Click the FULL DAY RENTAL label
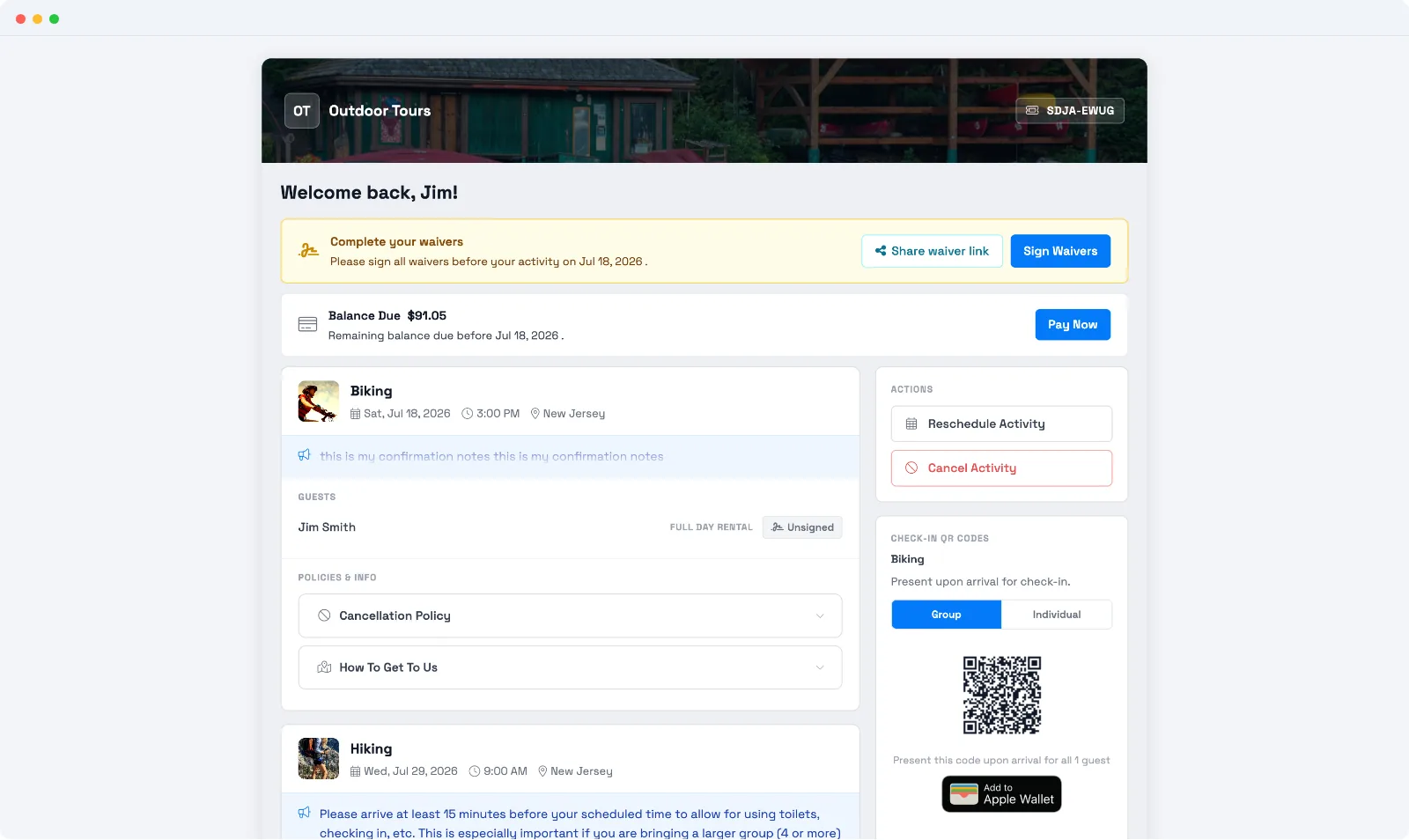The width and height of the screenshot is (1409, 840). [711, 527]
